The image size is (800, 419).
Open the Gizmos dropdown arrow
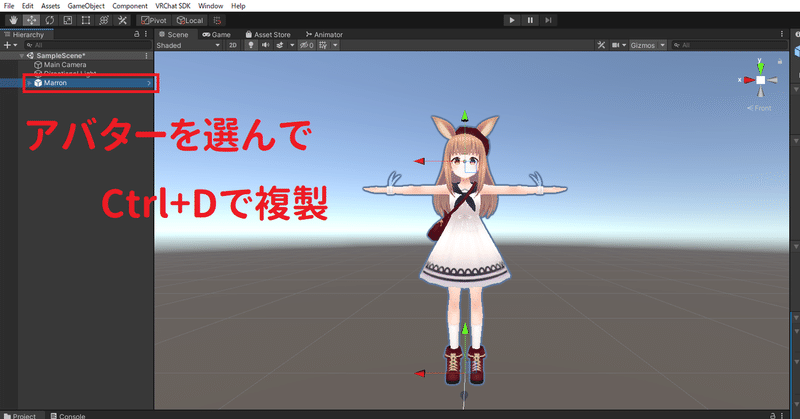point(662,45)
